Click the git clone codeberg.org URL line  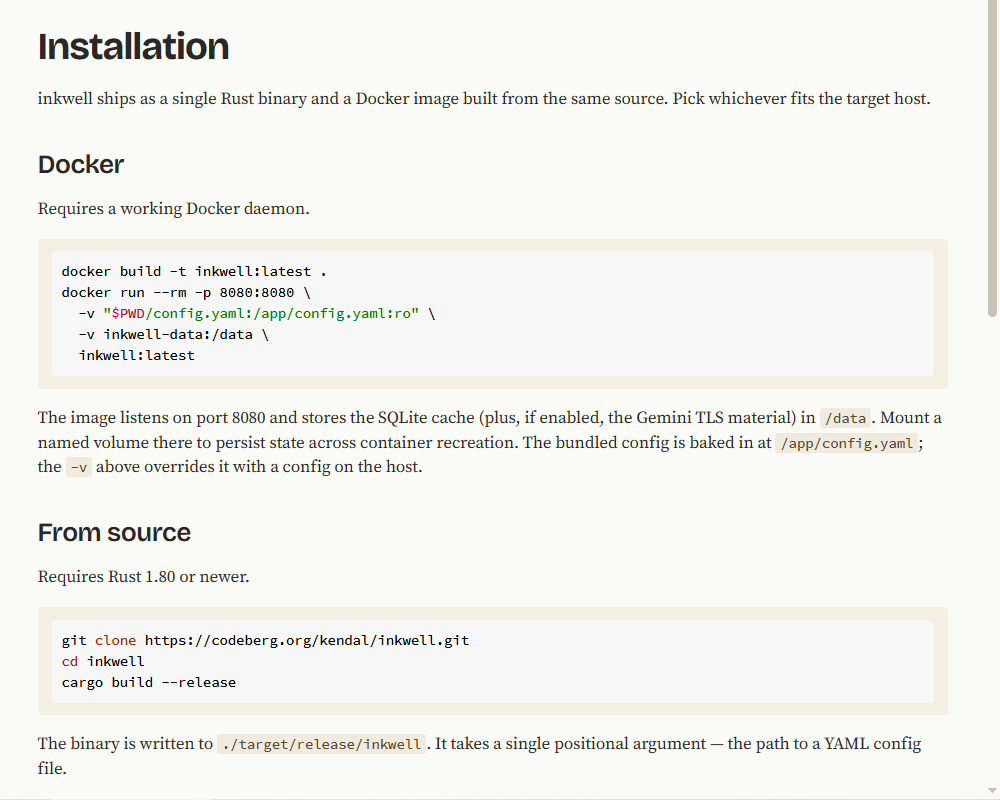click(265, 640)
